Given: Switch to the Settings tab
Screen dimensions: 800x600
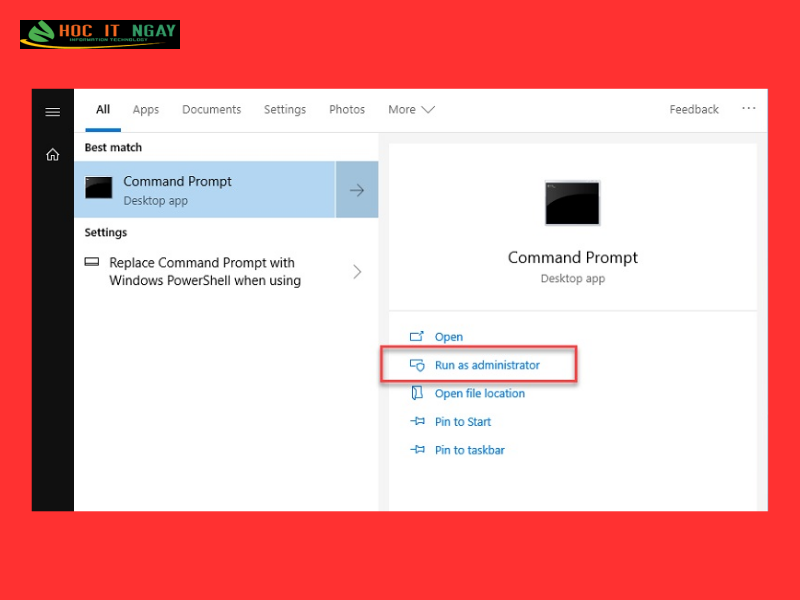Looking at the screenshot, I should point(285,110).
